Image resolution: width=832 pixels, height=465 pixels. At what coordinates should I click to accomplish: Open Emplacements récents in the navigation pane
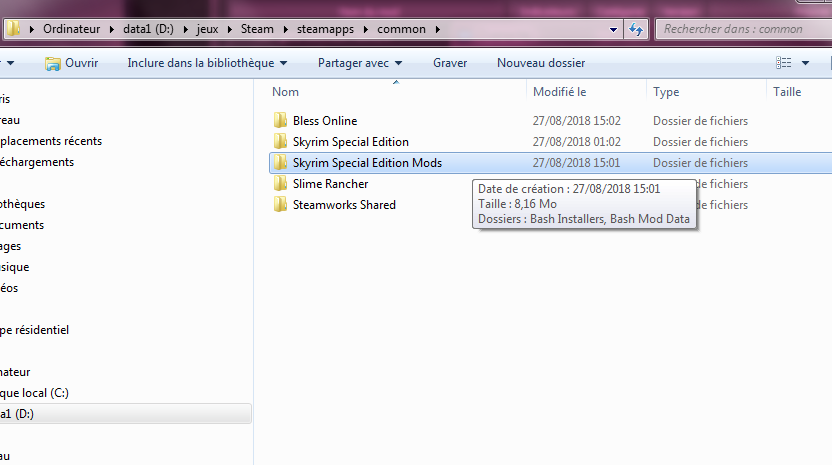tap(51, 141)
